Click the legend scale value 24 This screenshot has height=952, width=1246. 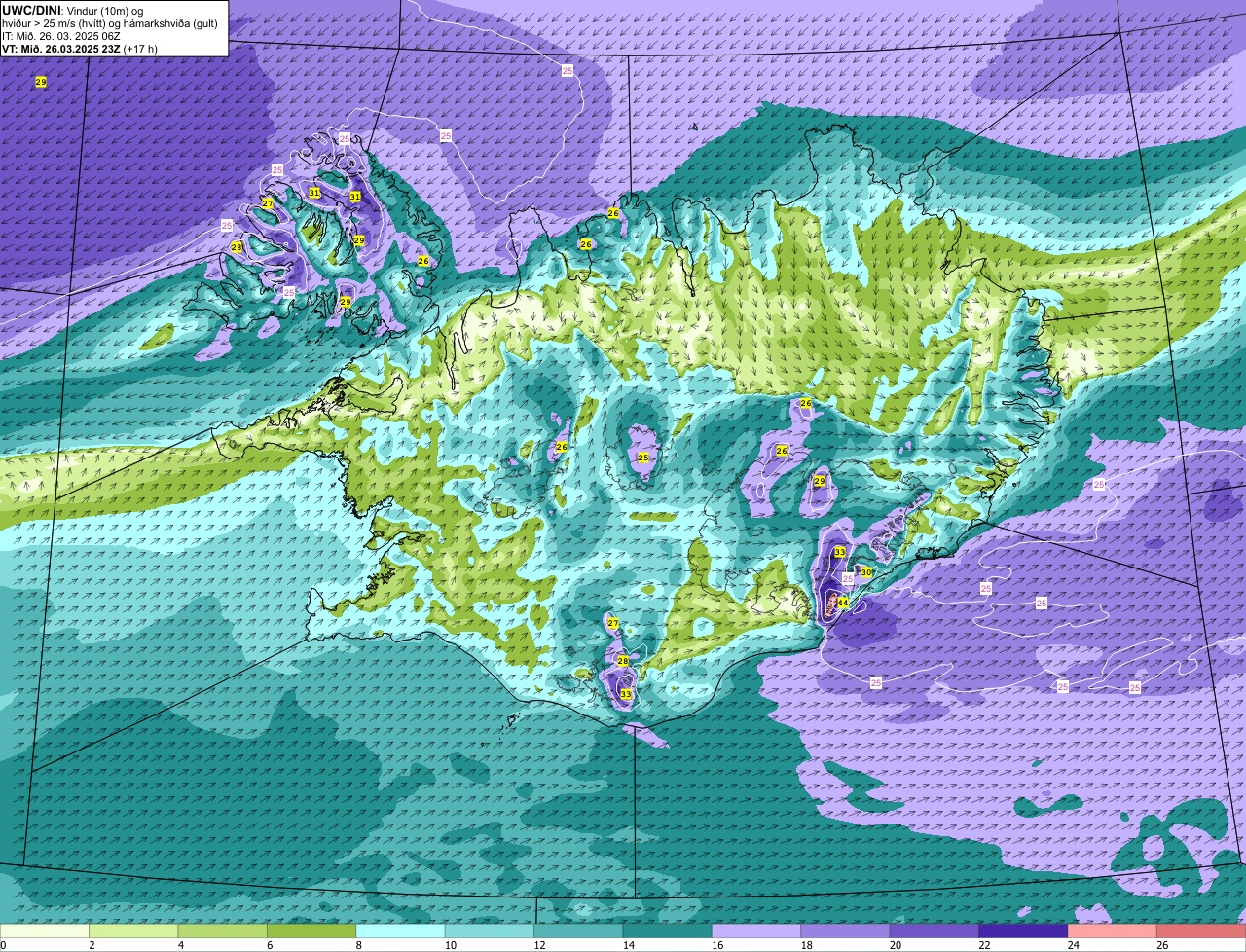[1075, 945]
